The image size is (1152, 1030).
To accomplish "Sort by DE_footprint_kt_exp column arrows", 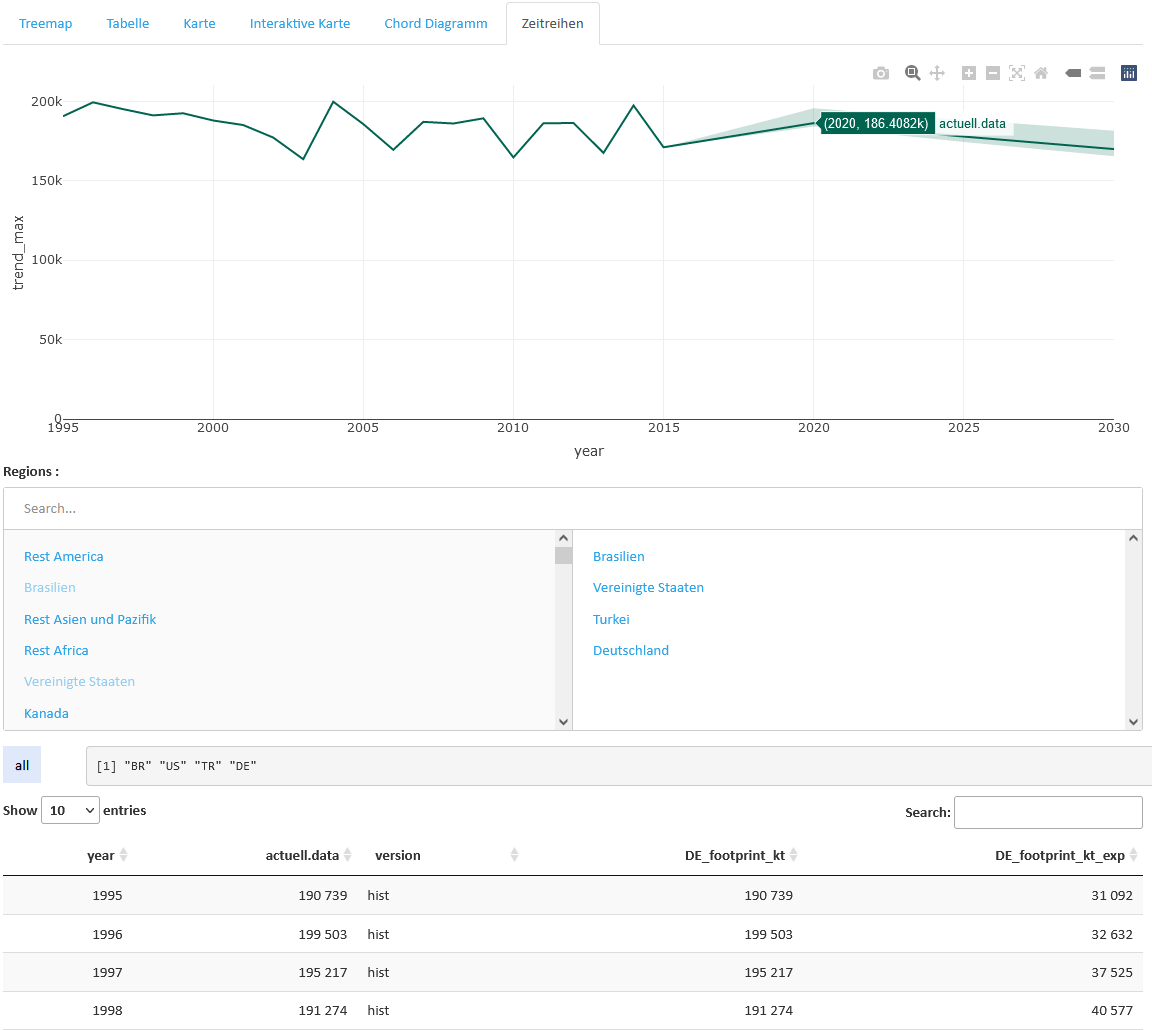I will coord(1134,854).
